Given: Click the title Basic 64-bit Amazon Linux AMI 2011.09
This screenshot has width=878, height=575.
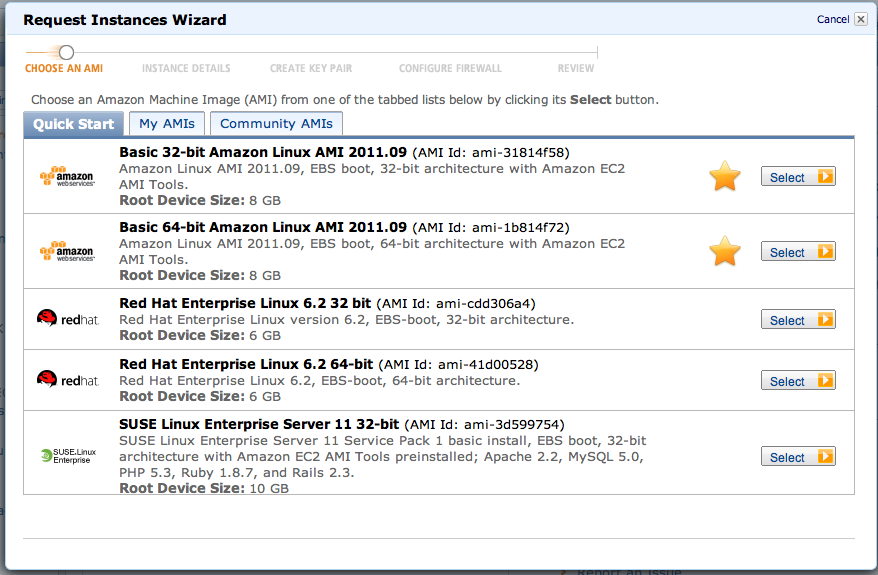Looking at the screenshot, I should 263,227.
